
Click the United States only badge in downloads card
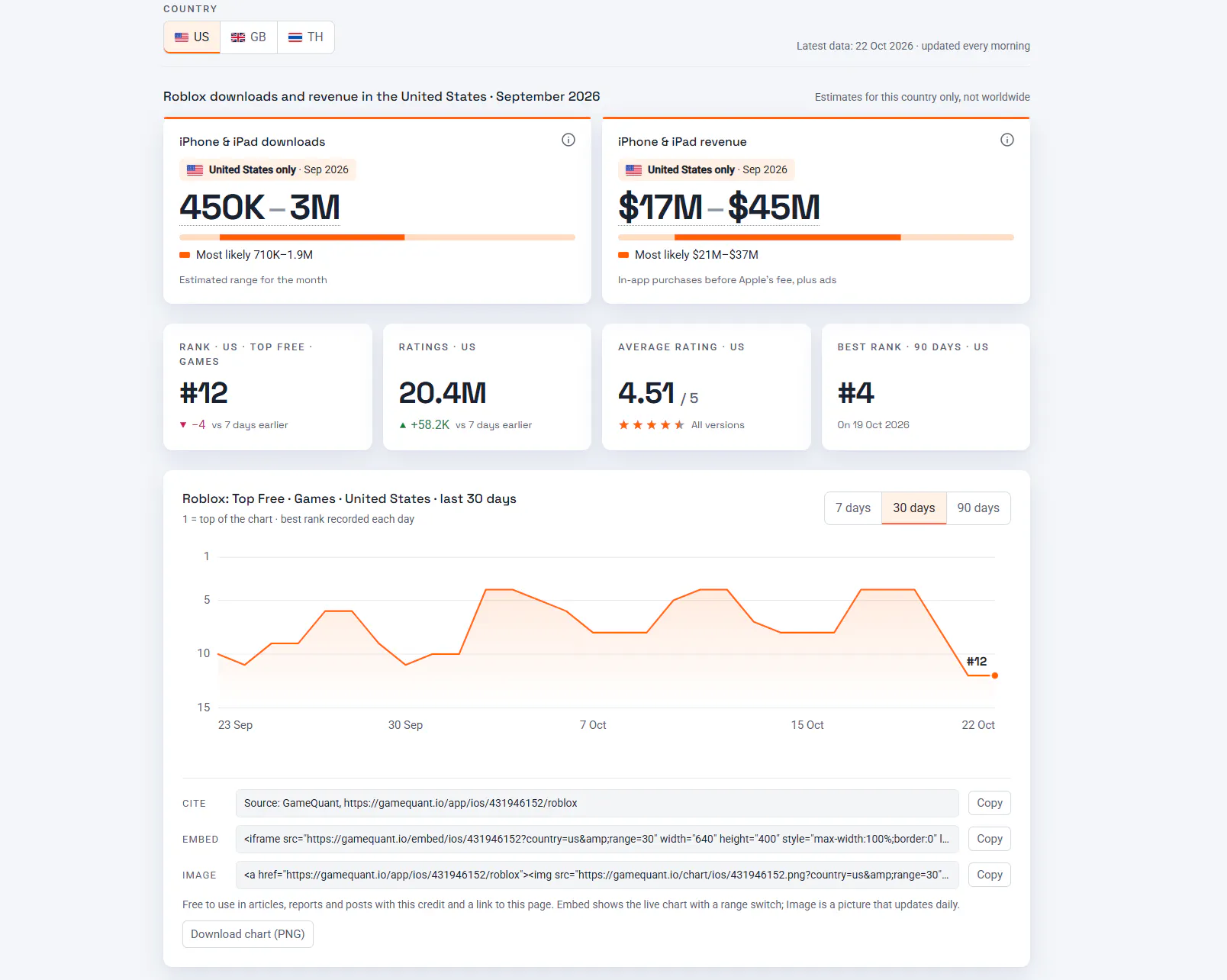click(268, 169)
